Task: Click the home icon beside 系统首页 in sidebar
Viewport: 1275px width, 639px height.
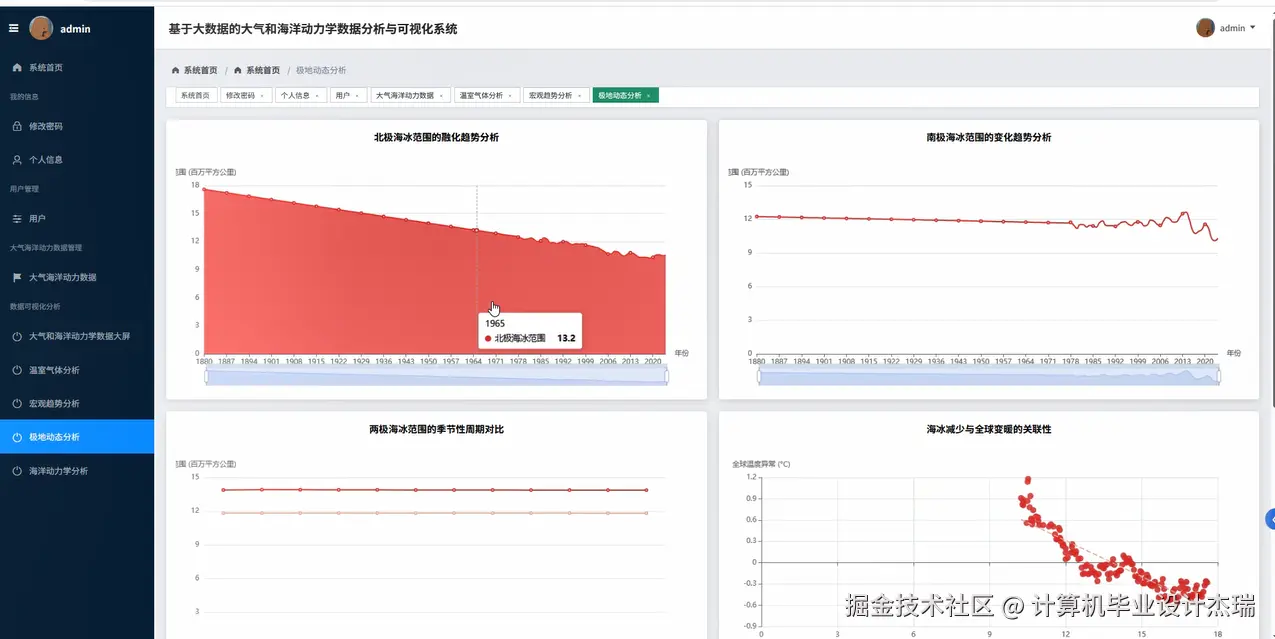Action: [x=17, y=67]
